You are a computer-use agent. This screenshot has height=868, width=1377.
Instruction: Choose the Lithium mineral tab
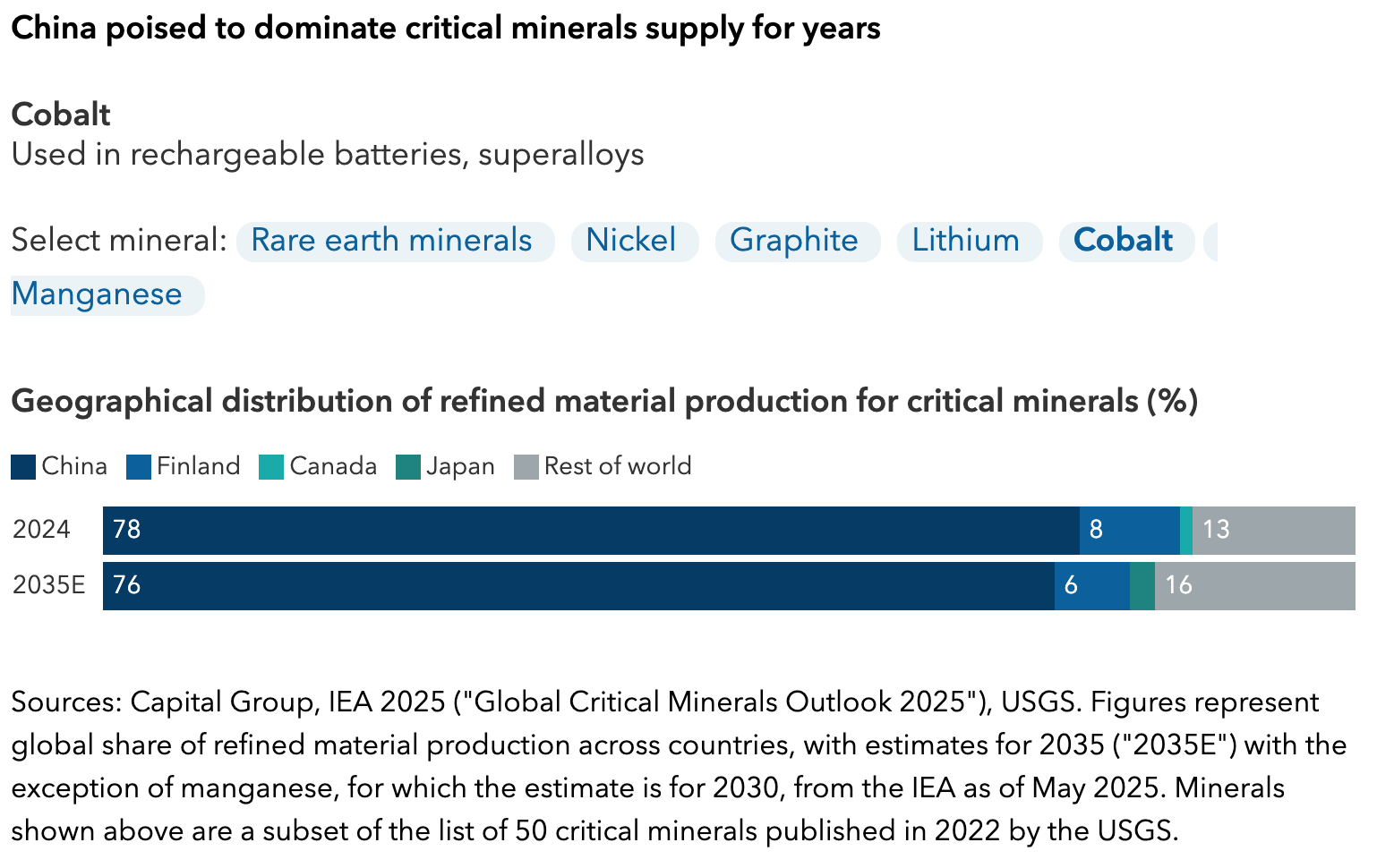coord(966,241)
